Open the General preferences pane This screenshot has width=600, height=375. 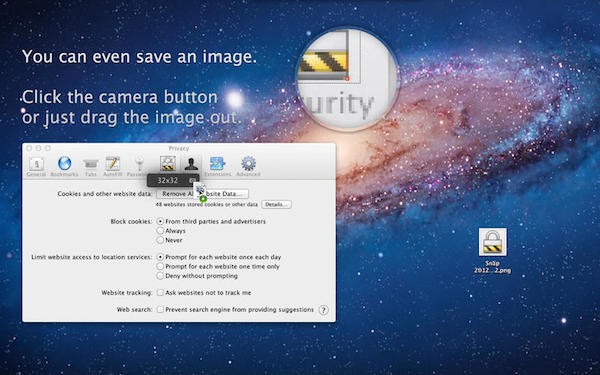[x=36, y=166]
